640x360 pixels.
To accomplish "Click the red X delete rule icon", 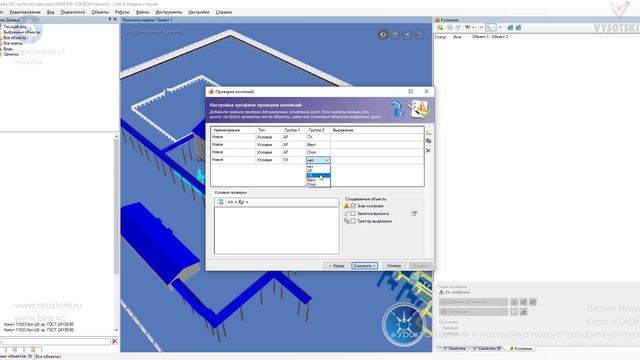I will [429, 151].
